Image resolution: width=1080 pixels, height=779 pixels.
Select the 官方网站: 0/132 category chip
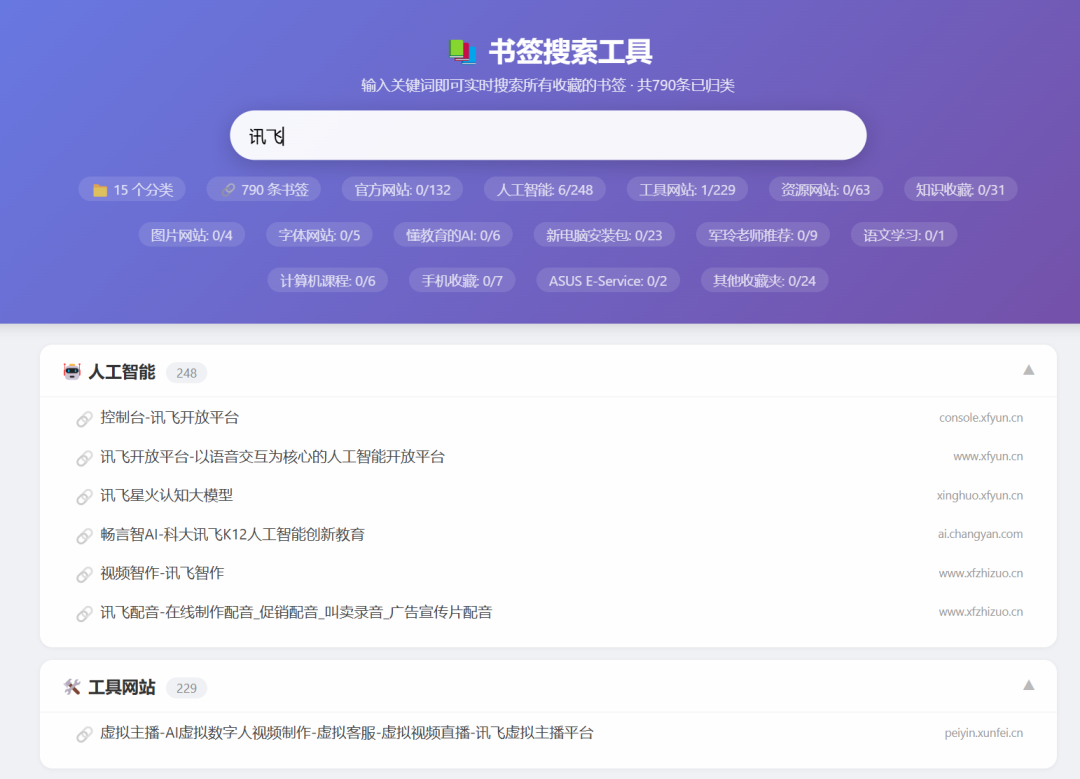(402, 189)
